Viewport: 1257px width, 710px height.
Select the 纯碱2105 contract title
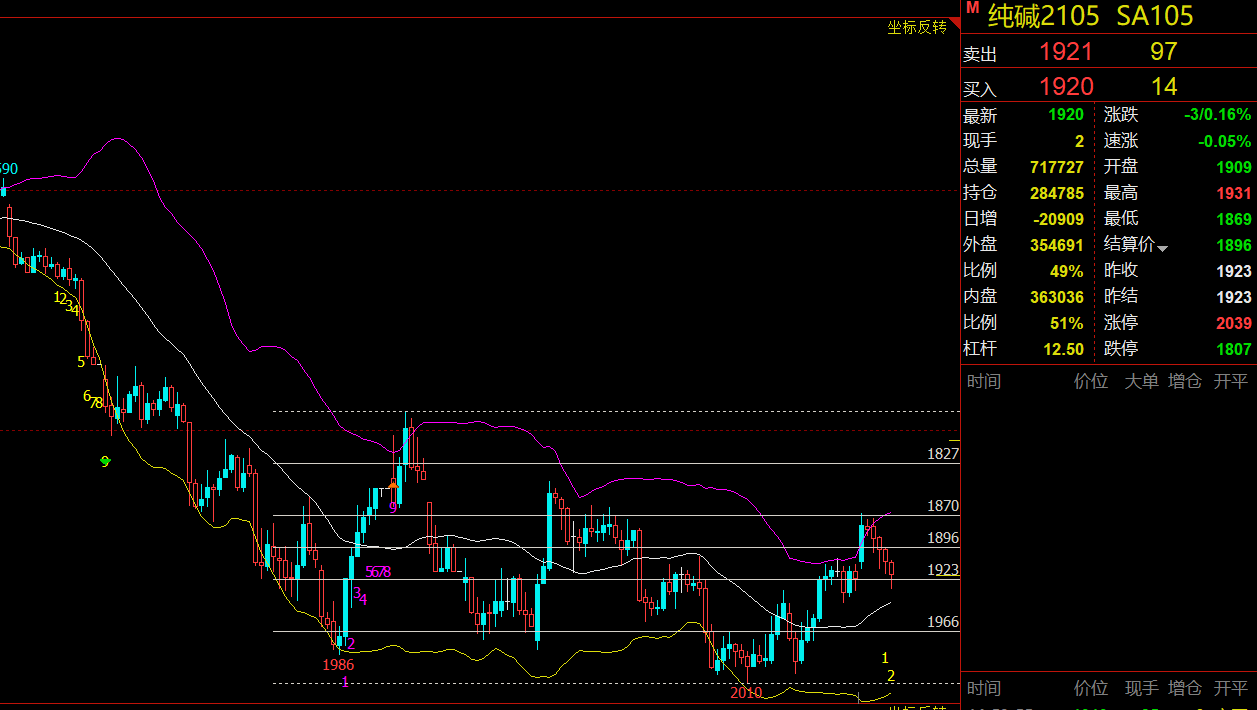(x=1044, y=16)
